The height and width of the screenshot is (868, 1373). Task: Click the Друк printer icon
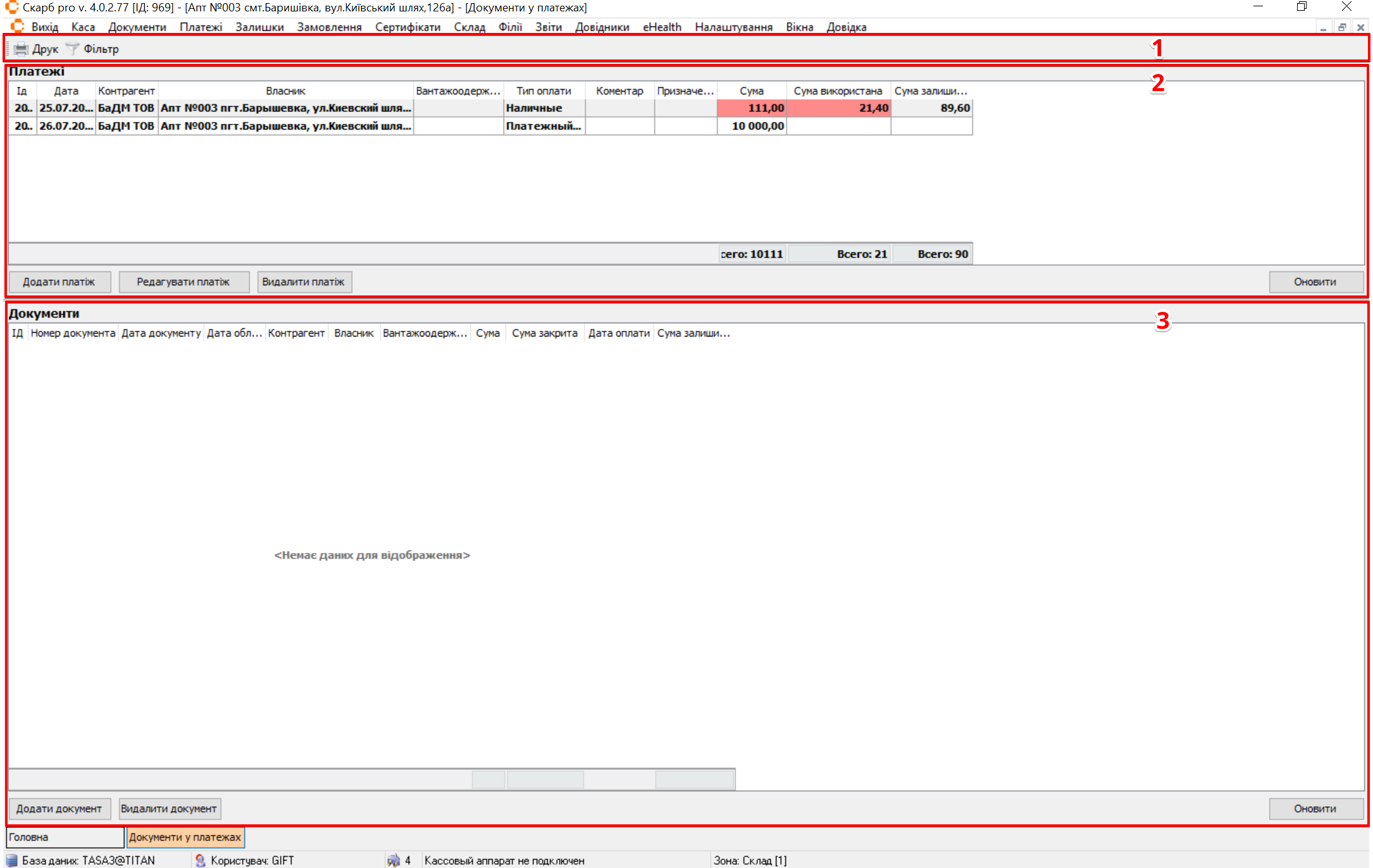pyautogui.click(x=22, y=49)
